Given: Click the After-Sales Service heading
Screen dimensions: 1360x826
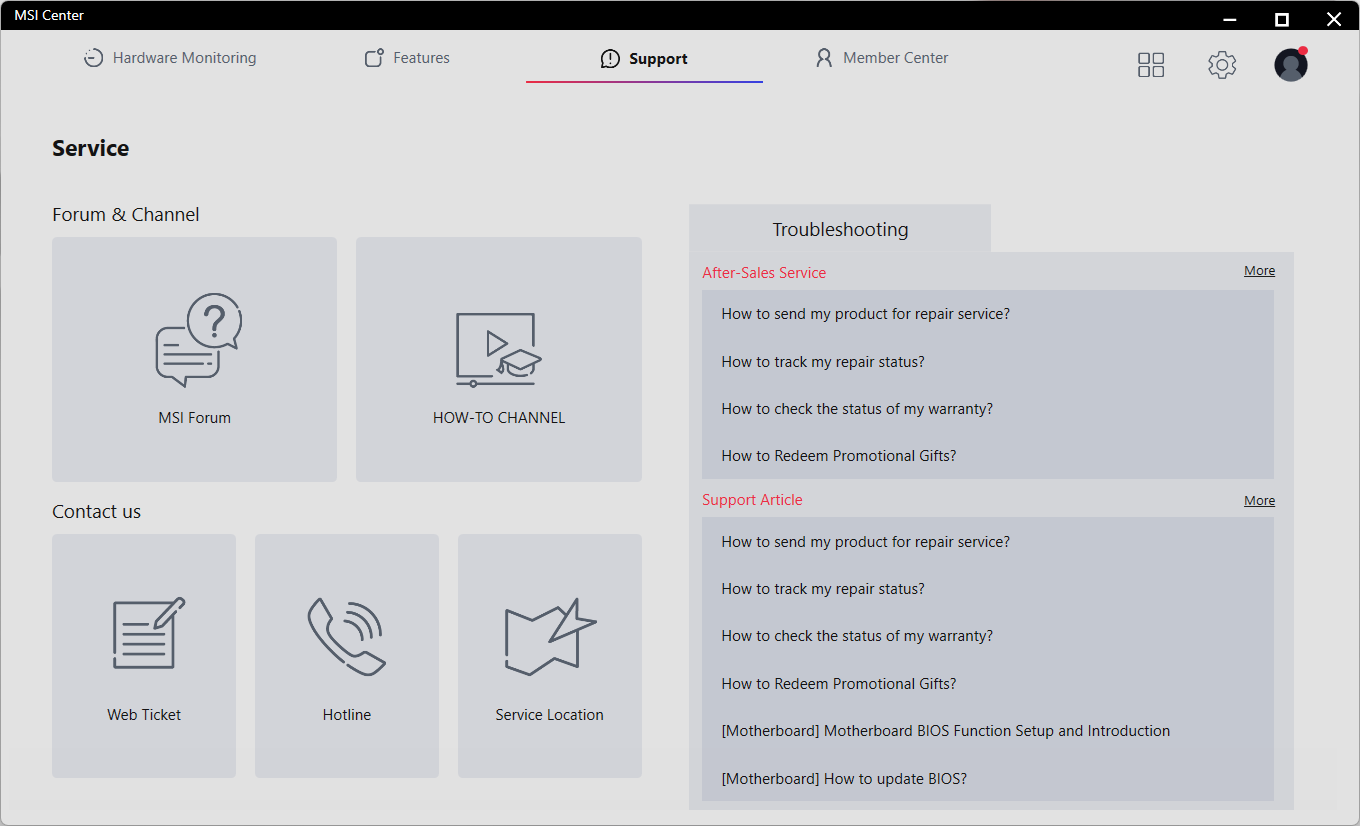Looking at the screenshot, I should tap(764, 273).
